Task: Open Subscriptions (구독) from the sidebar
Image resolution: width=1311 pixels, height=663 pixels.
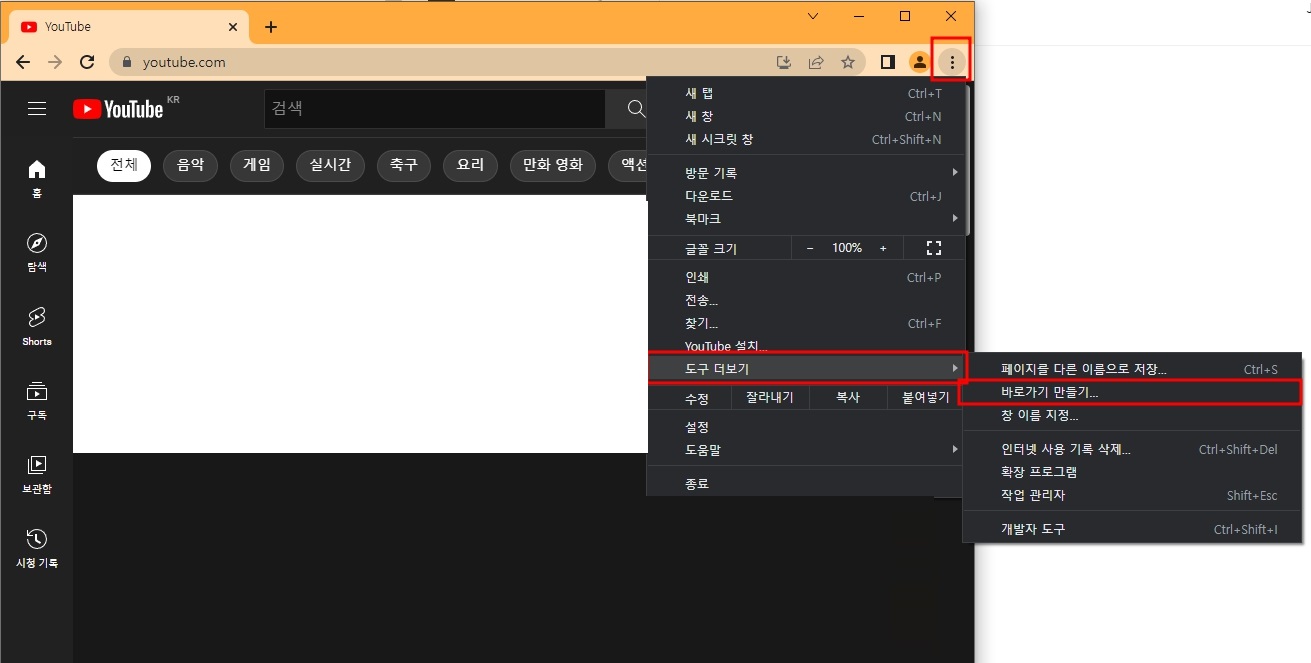Action: click(36, 392)
